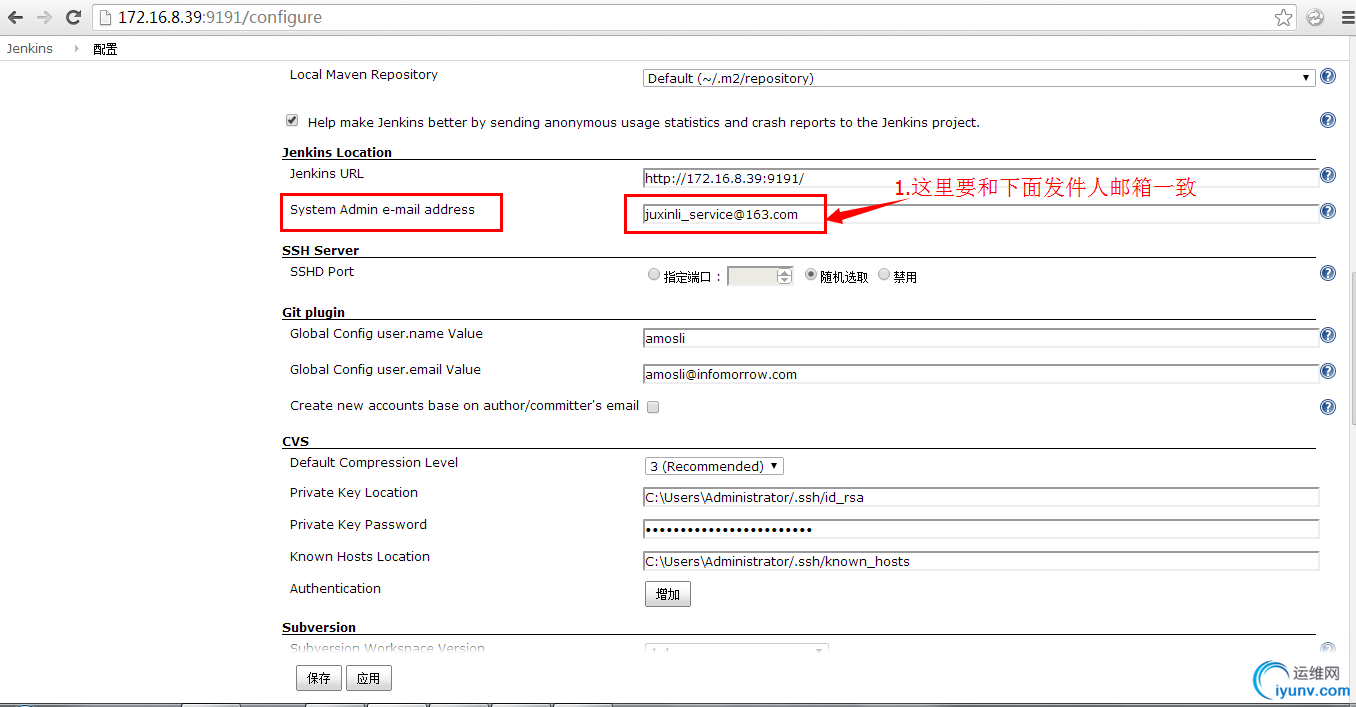Click the browser forward arrow
This screenshot has width=1356, height=707.
tap(44, 17)
